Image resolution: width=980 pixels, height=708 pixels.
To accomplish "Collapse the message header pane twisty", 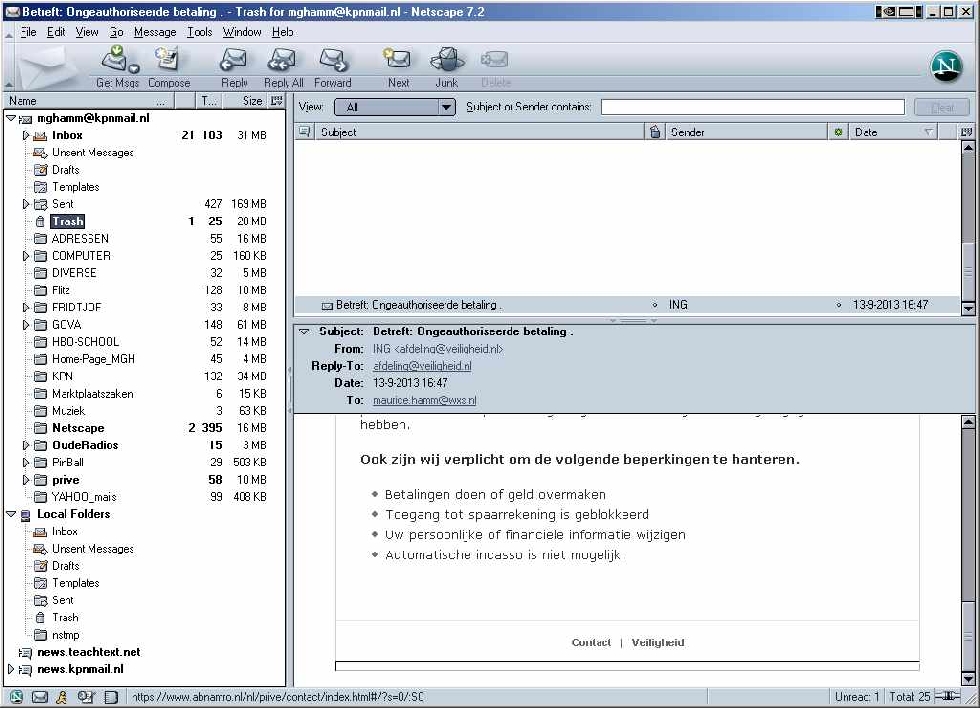I will click(x=304, y=332).
